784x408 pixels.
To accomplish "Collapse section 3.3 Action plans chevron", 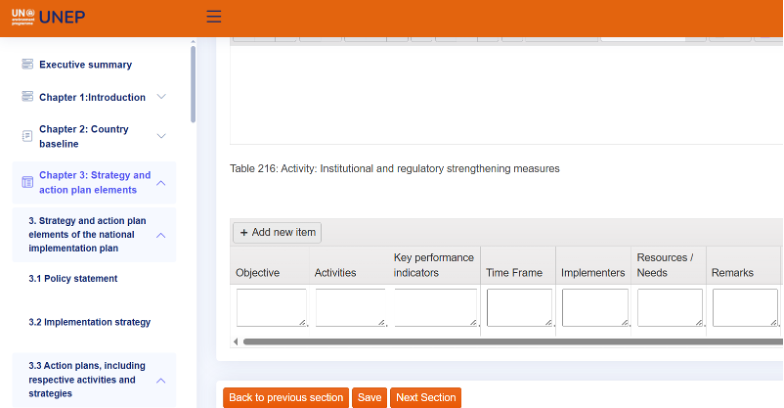I will (161, 380).
